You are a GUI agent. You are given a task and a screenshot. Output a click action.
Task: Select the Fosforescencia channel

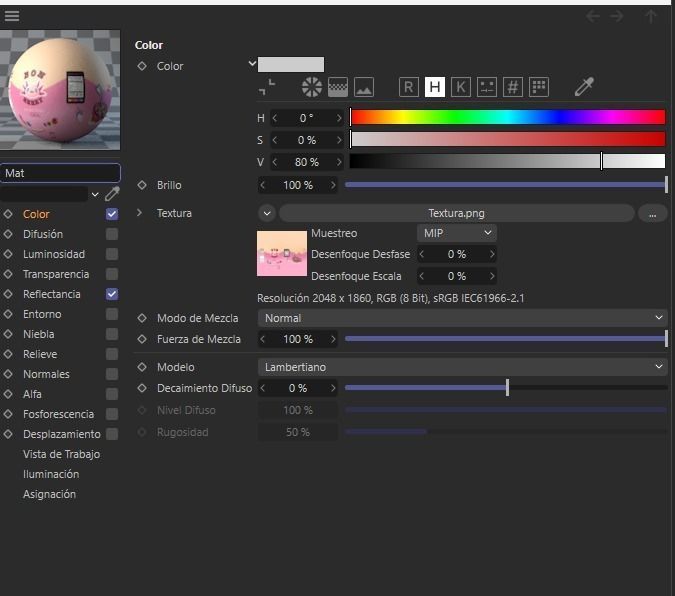point(58,414)
